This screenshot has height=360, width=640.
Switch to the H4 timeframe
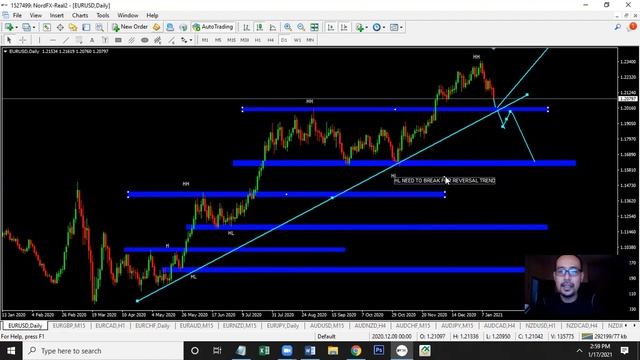pyautogui.click(x=271, y=40)
